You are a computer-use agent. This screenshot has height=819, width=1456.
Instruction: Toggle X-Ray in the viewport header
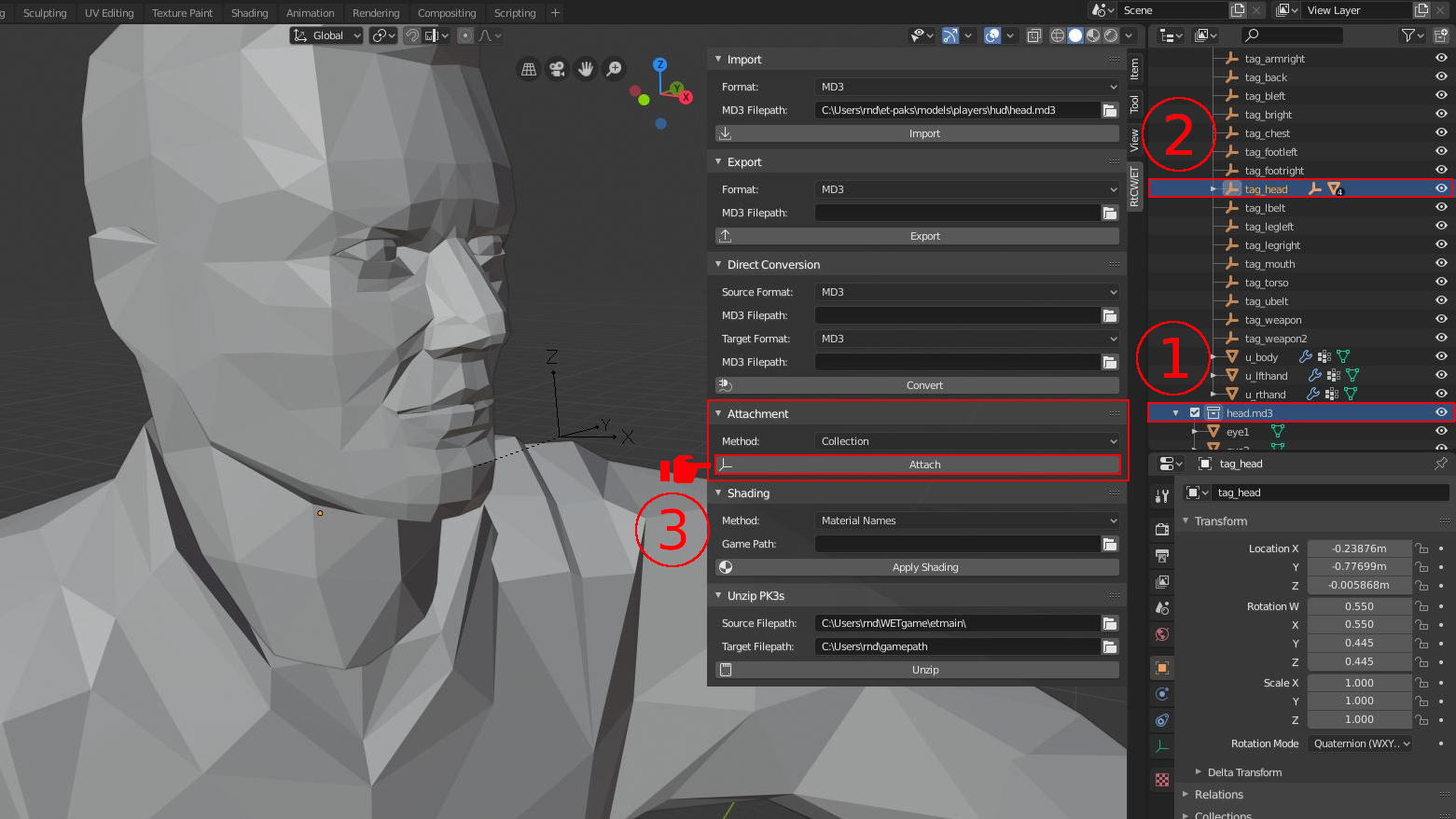click(x=1033, y=35)
